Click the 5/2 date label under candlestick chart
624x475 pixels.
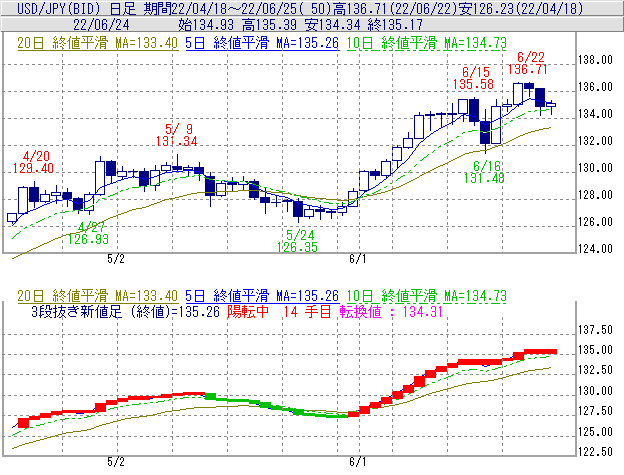tap(116, 259)
